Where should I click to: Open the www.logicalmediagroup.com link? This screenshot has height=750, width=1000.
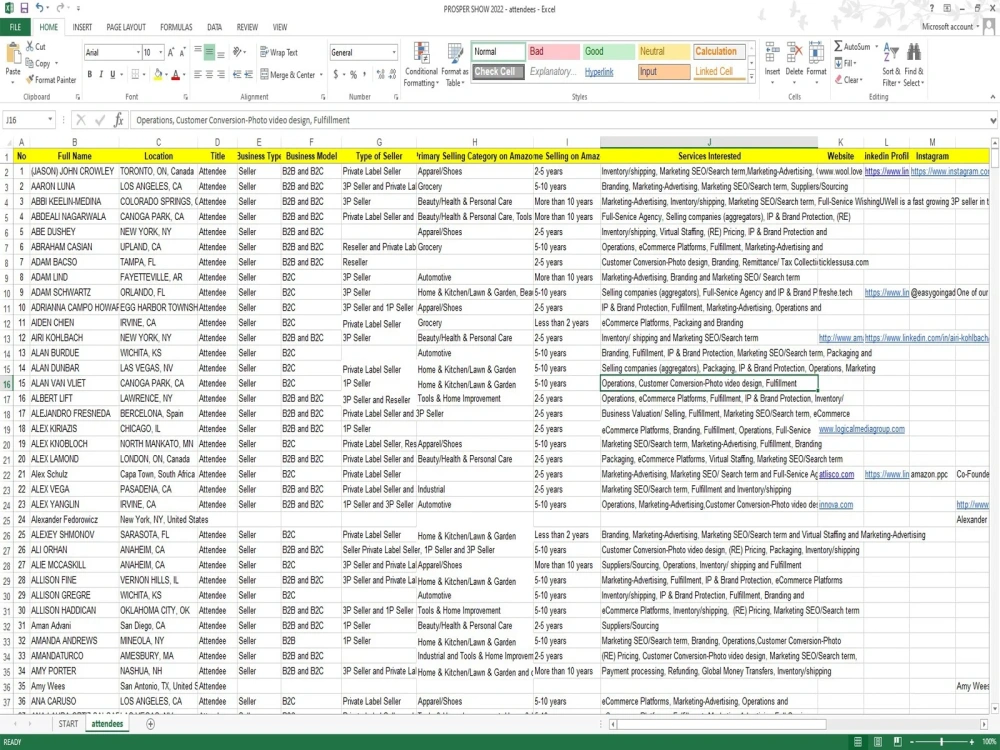(x=862, y=429)
